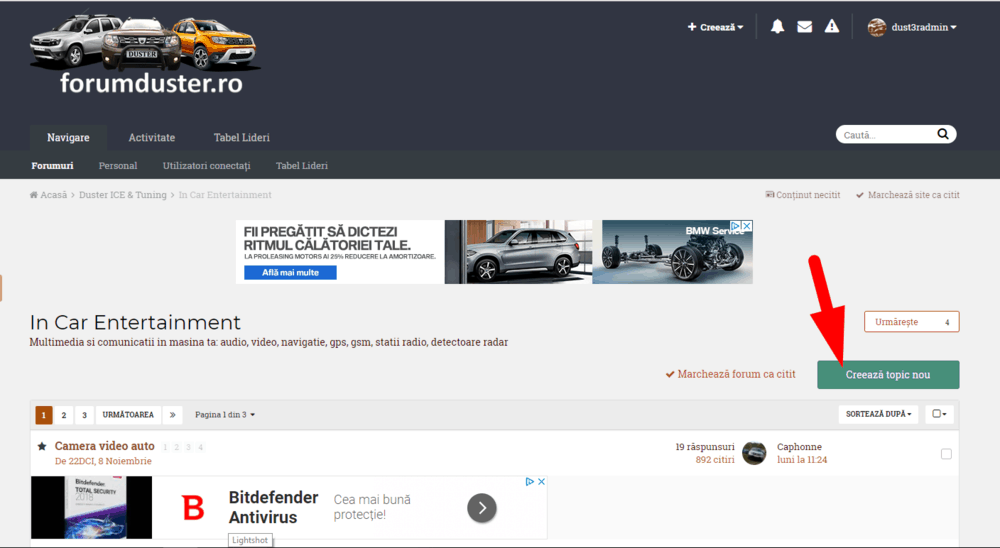Click the double-arrow last page icon
The height and width of the screenshot is (548, 1000).
point(174,414)
